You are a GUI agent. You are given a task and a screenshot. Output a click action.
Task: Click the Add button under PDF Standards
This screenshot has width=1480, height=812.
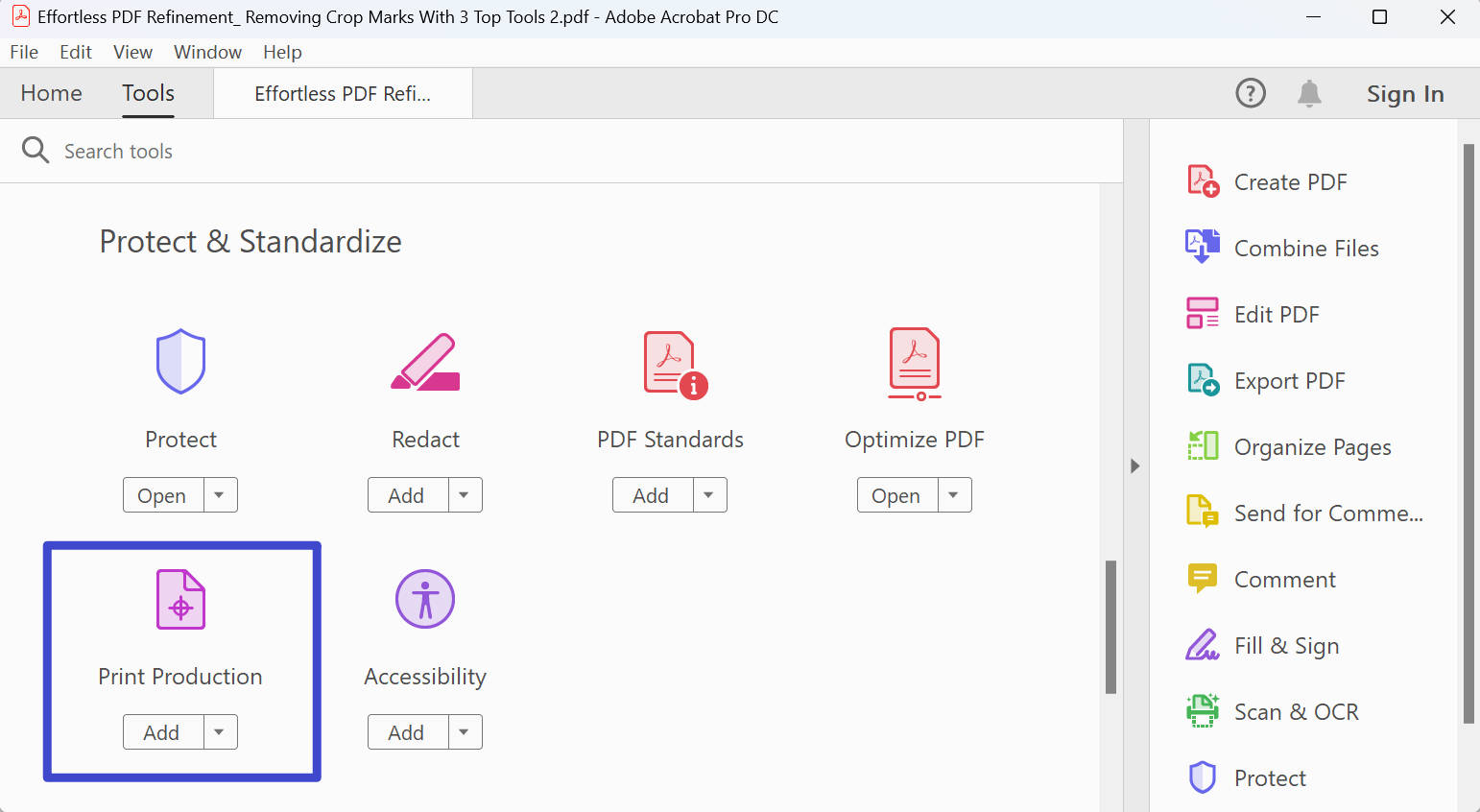[x=651, y=494]
